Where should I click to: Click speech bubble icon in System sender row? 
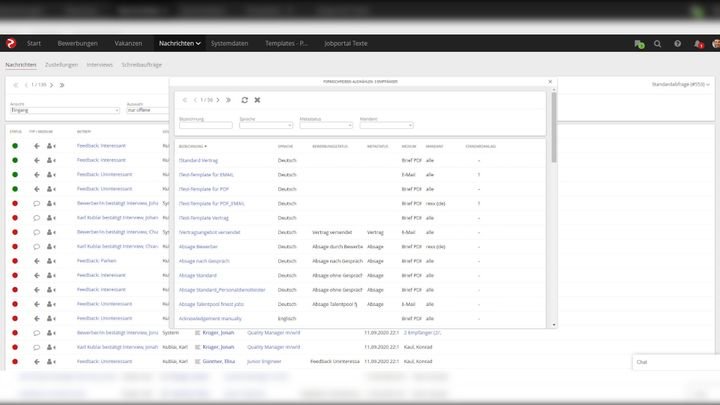36,333
